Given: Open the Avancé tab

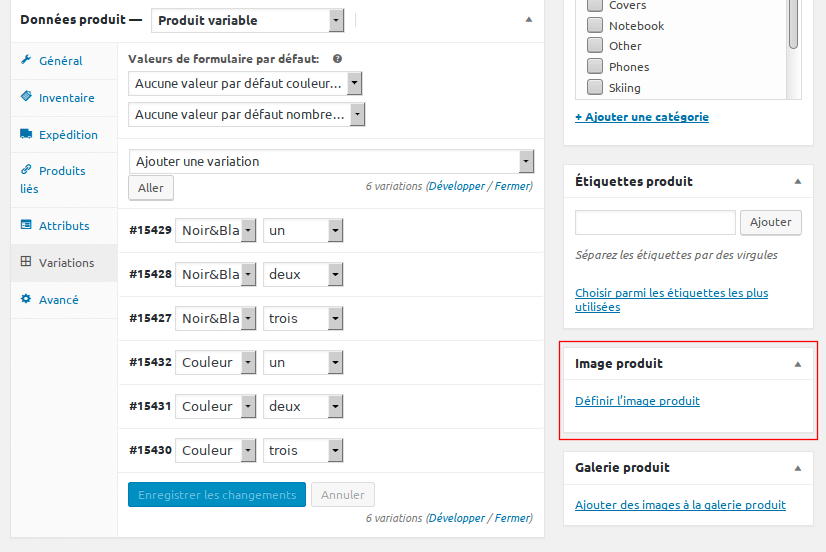Looking at the screenshot, I should coord(58,300).
